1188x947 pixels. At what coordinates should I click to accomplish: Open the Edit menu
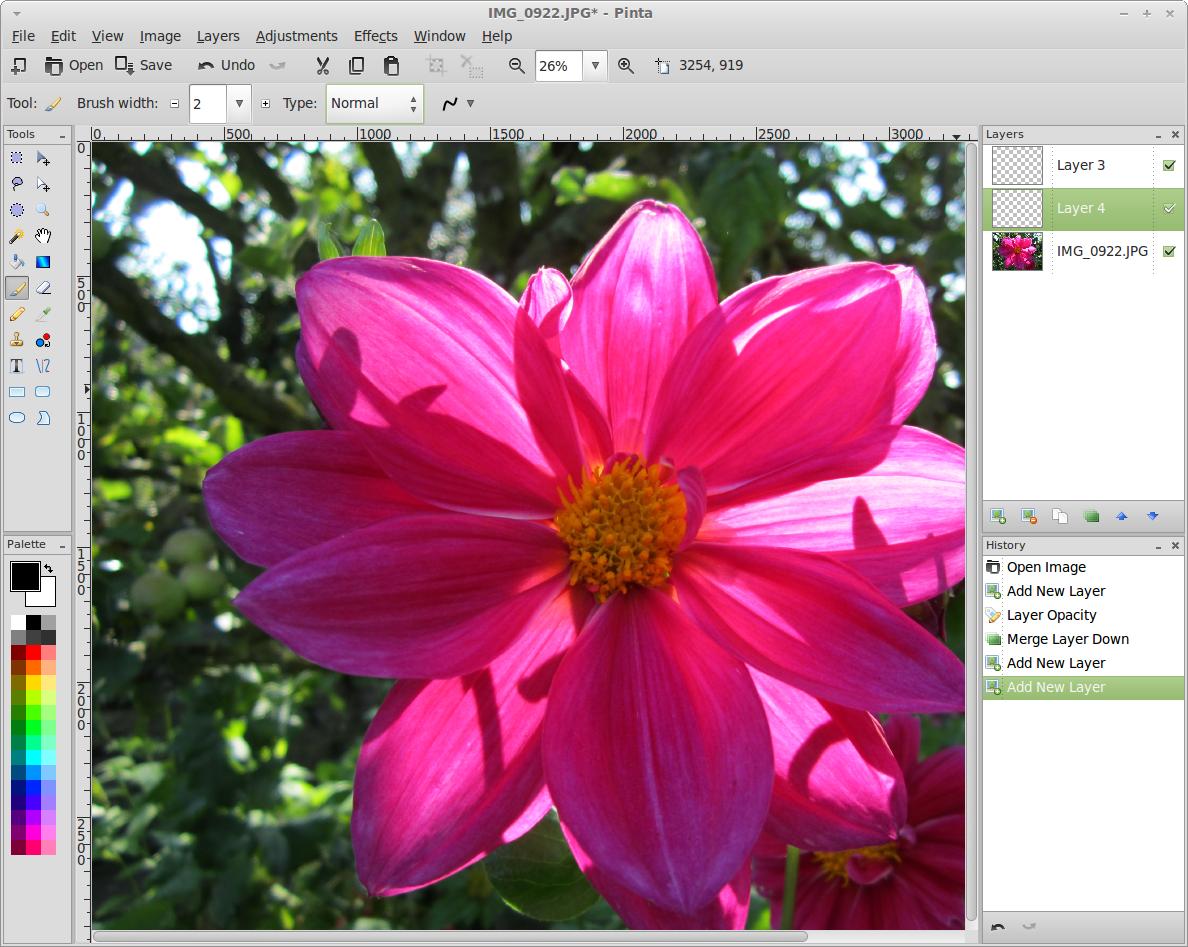tap(63, 36)
